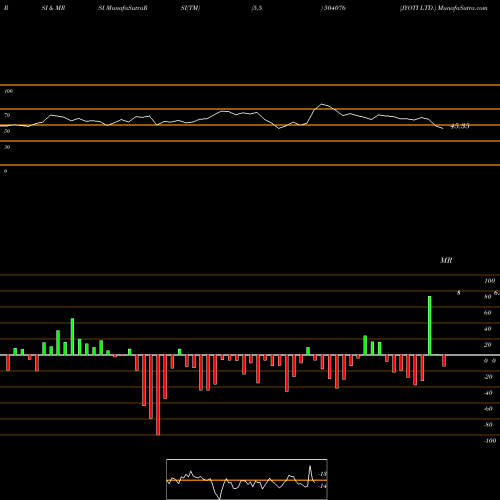Click the RSI axis label 30
The width and height of the screenshot is (500, 500).
[x=7, y=147]
